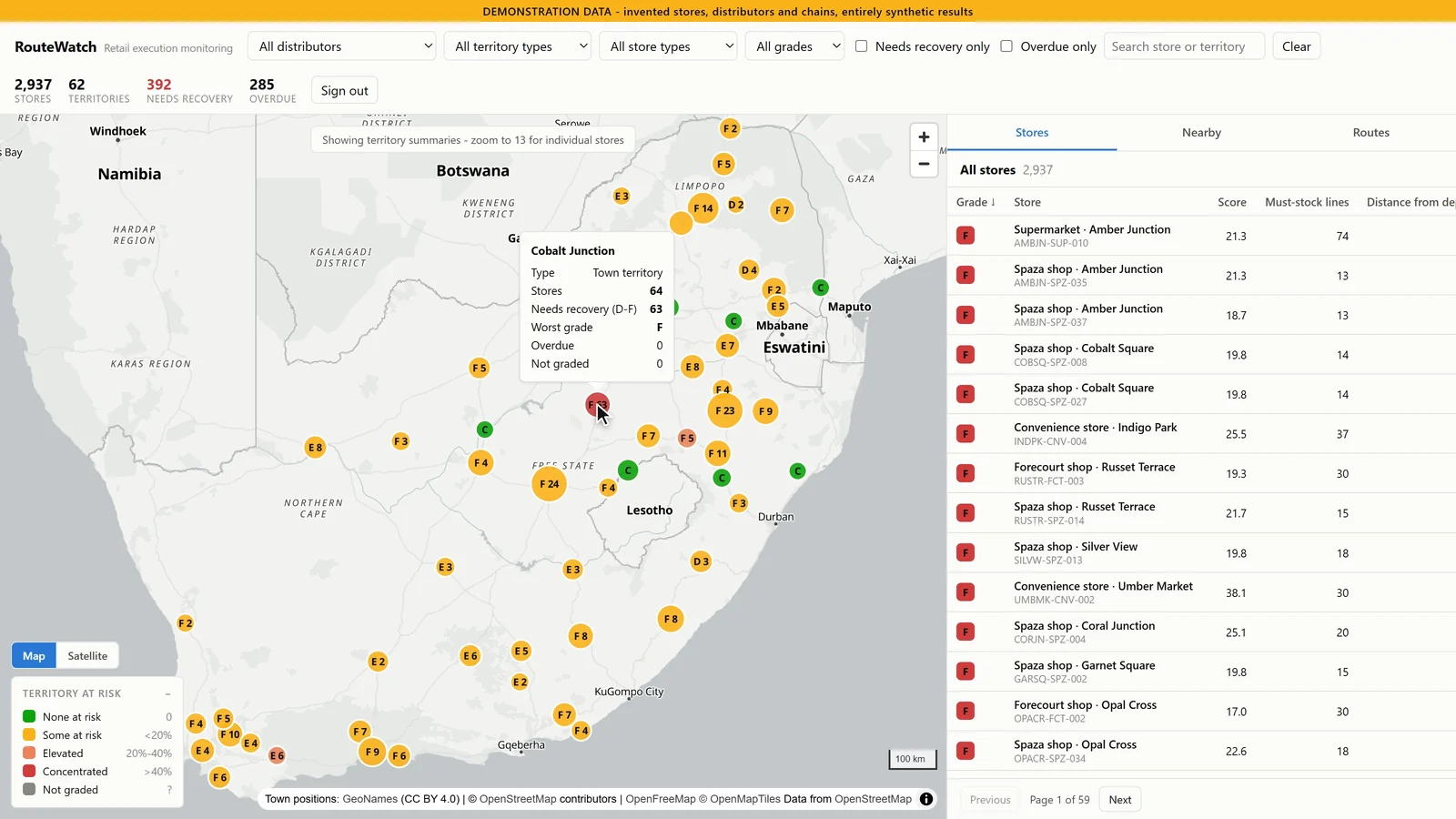Enable the Needs recovery only checkbox
Image resolution: width=1456 pixels, height=819 pixels.
tap(861, 46)
